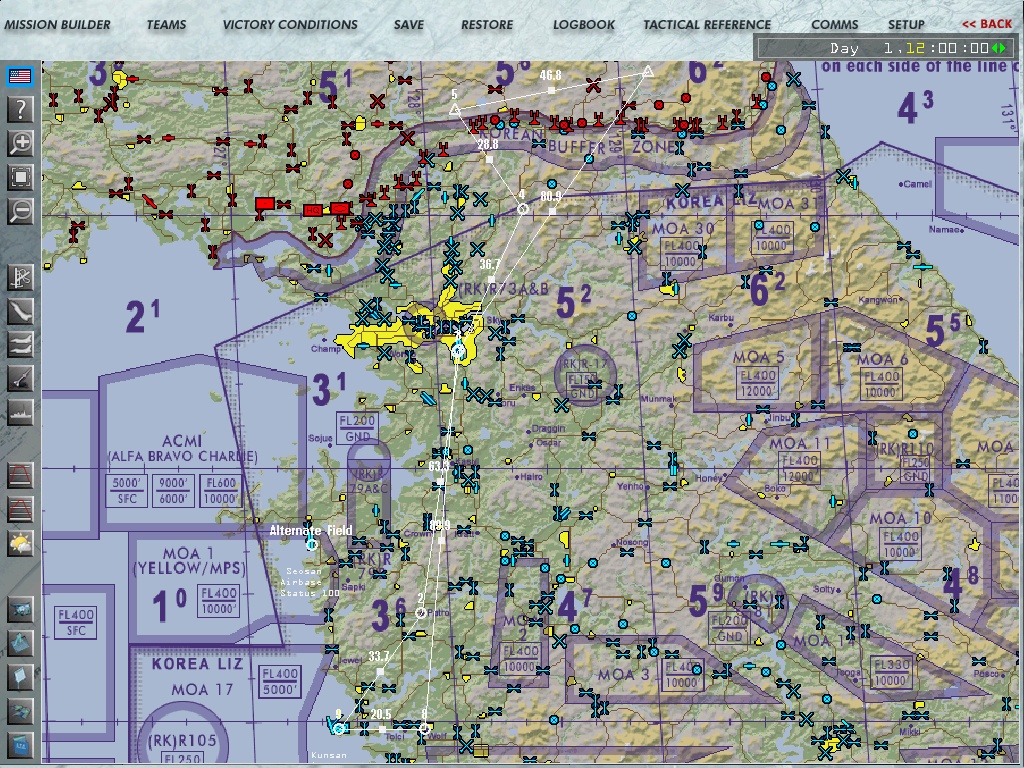Go back with the red << BACK link

click(987, 24)
